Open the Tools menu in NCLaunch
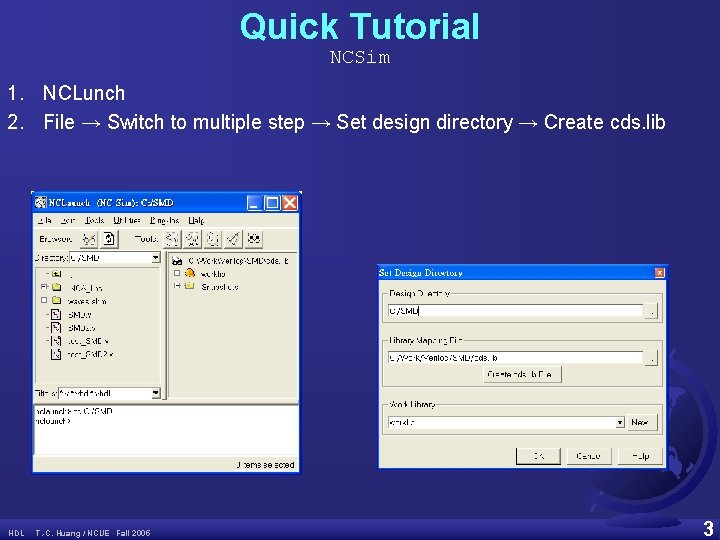The image size is (720, 540). (94, 220)
